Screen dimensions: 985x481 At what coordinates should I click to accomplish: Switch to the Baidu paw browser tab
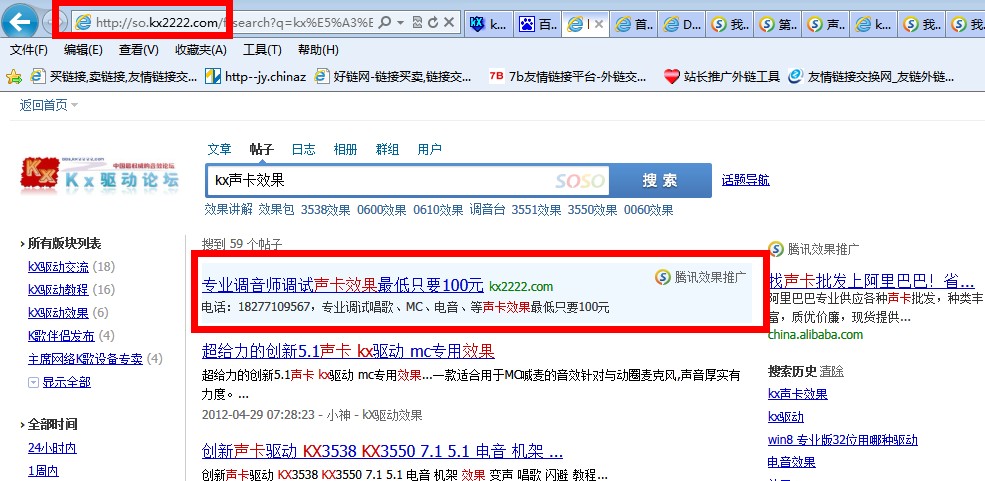[538, 24]
